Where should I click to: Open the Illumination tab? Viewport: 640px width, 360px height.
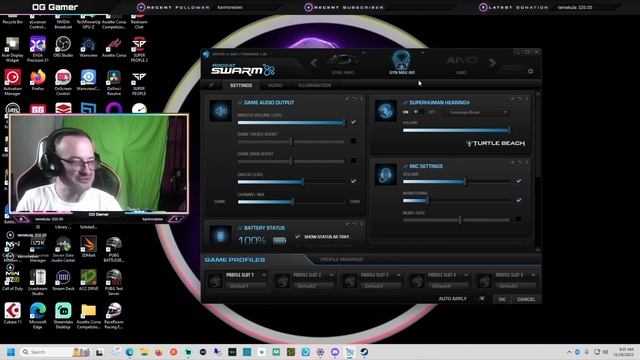point(315,85)
